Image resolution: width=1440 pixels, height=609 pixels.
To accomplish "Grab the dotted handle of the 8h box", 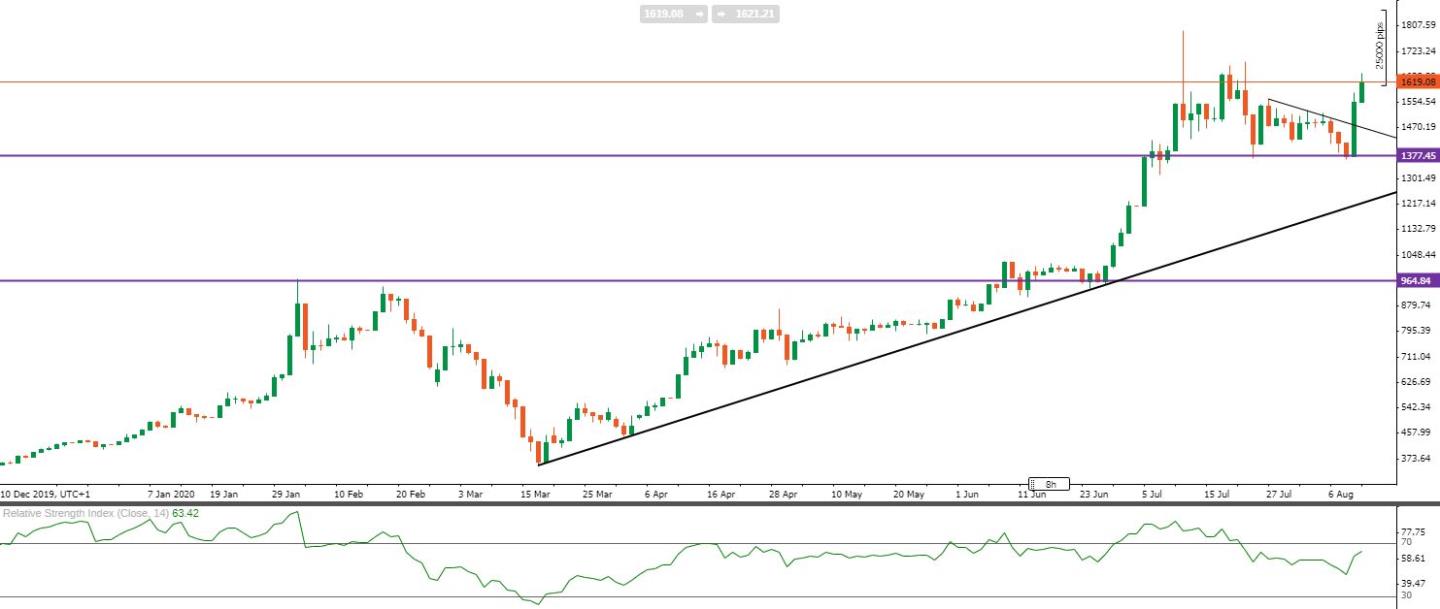I will point(1034,483).
